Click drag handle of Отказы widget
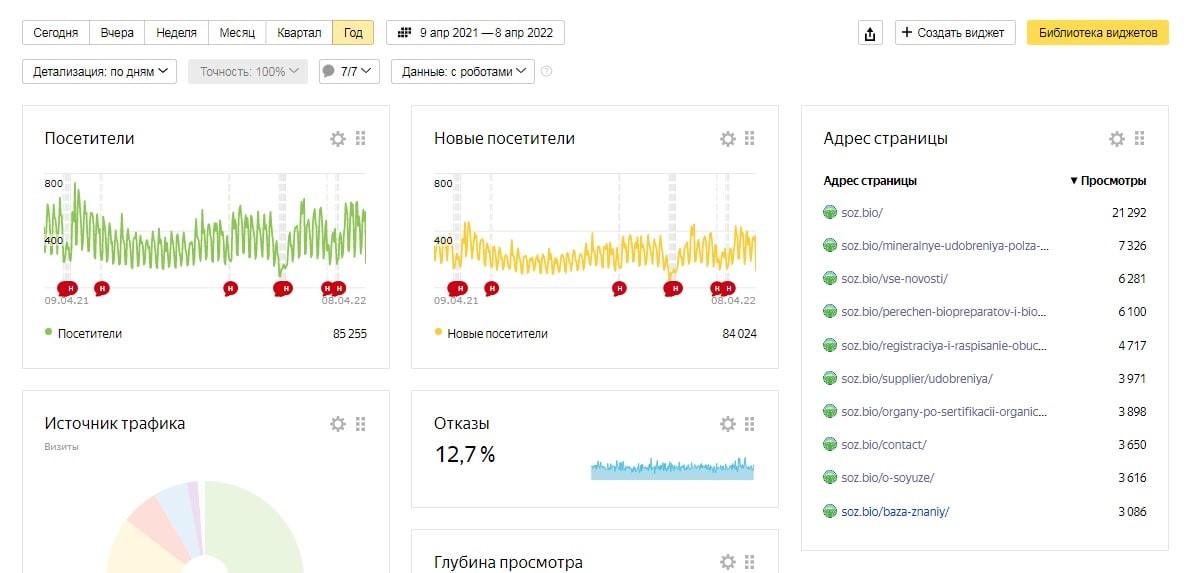The width and height of the screenshot is (1194, 573). coord(750,424)
